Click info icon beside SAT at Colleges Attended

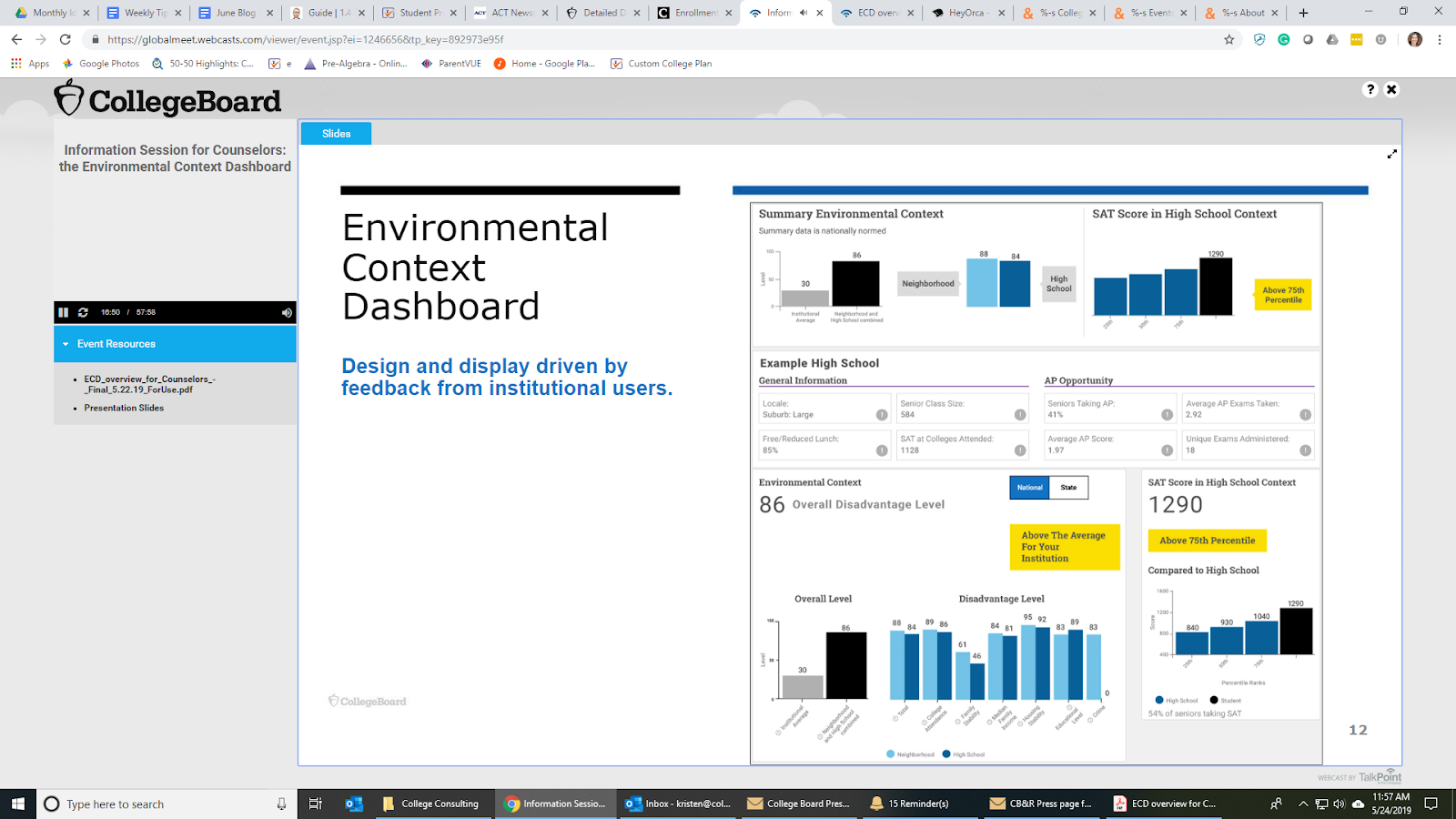click(1020, 450)
